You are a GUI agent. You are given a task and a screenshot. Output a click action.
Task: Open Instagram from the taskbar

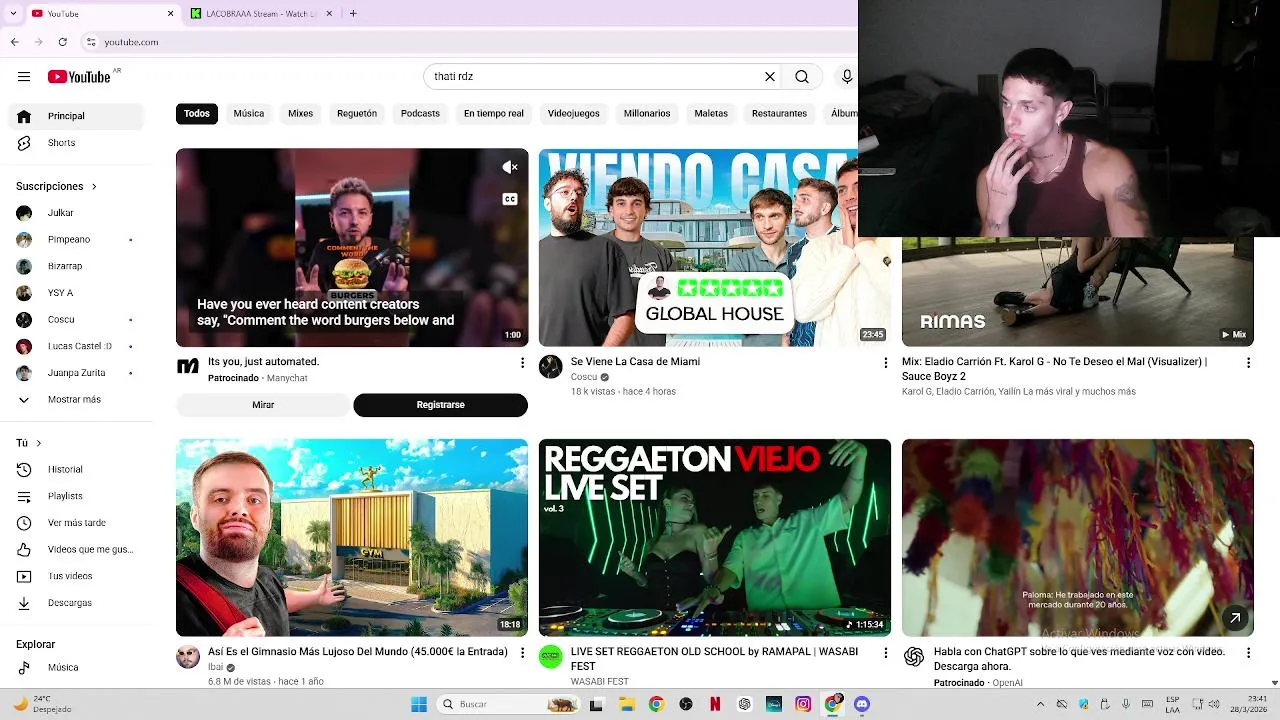(x=803, y=704)
